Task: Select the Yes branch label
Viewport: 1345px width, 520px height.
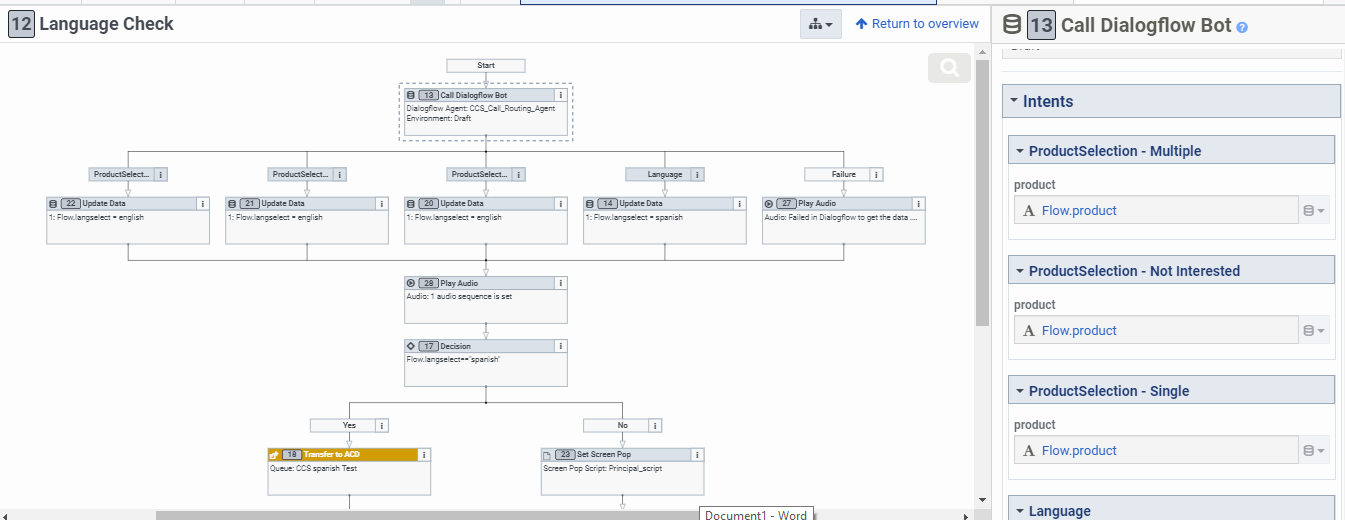Action: 342,425
